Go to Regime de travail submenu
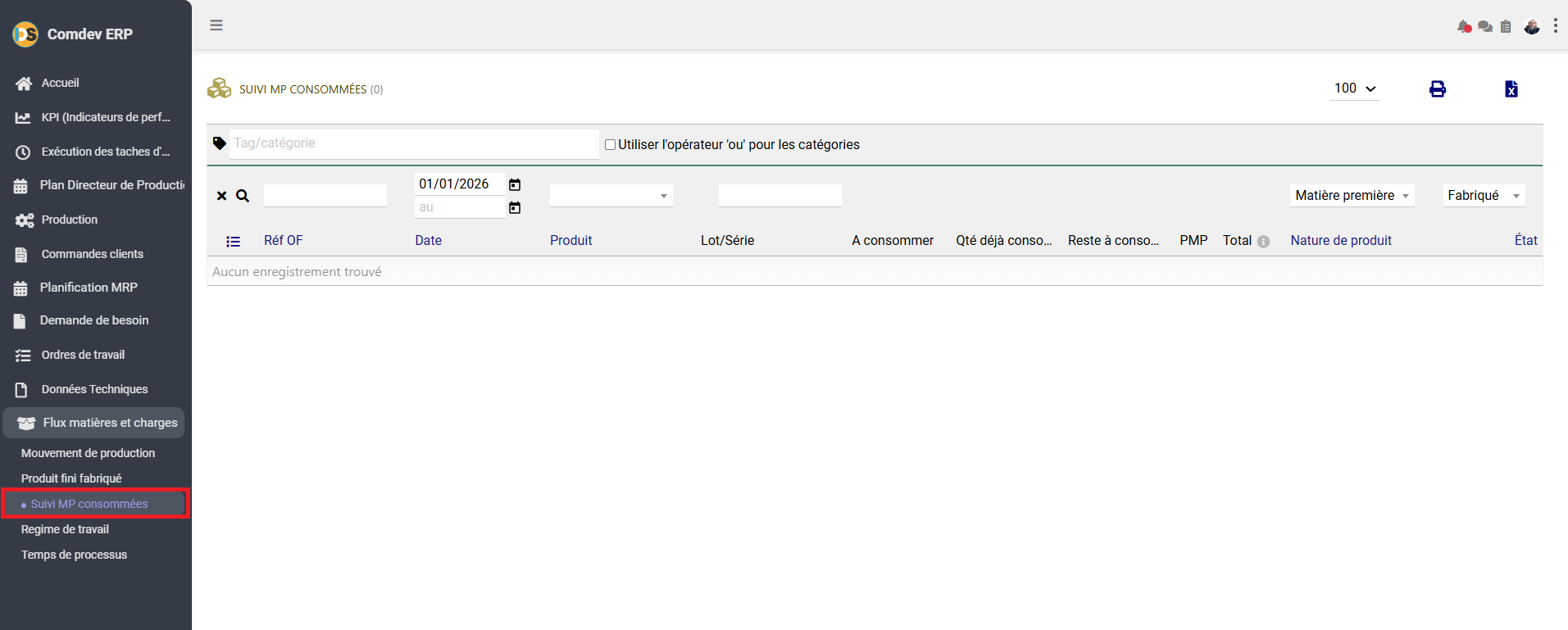The width and height of the screenshot is (1568, 630). point(65,529)
